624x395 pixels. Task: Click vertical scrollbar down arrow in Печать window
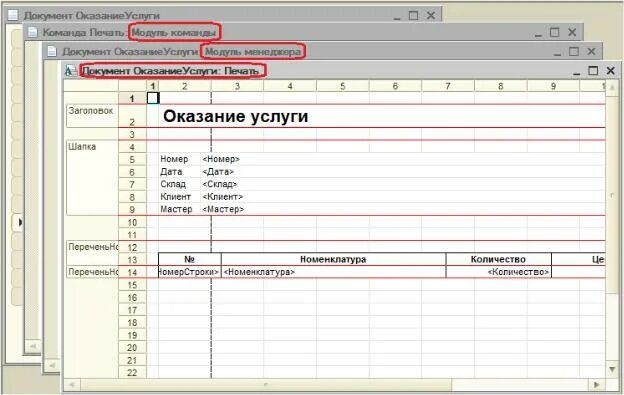(612, 369)
